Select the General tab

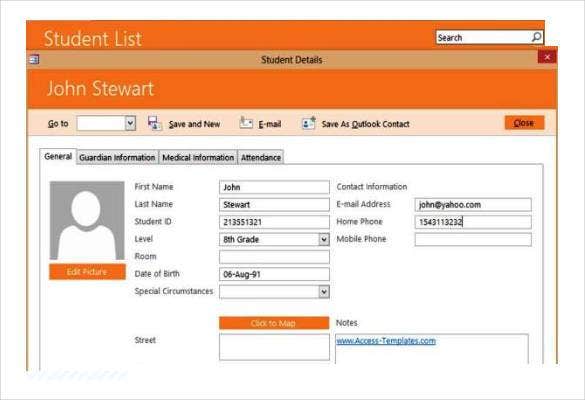pyautogui.click(x=58, y=156)
